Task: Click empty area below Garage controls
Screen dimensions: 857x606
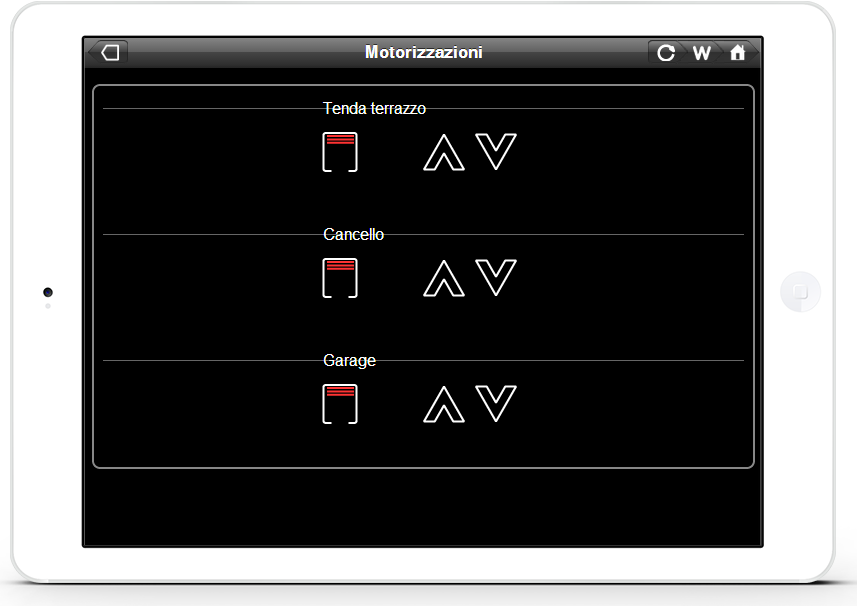Action: 424,505
